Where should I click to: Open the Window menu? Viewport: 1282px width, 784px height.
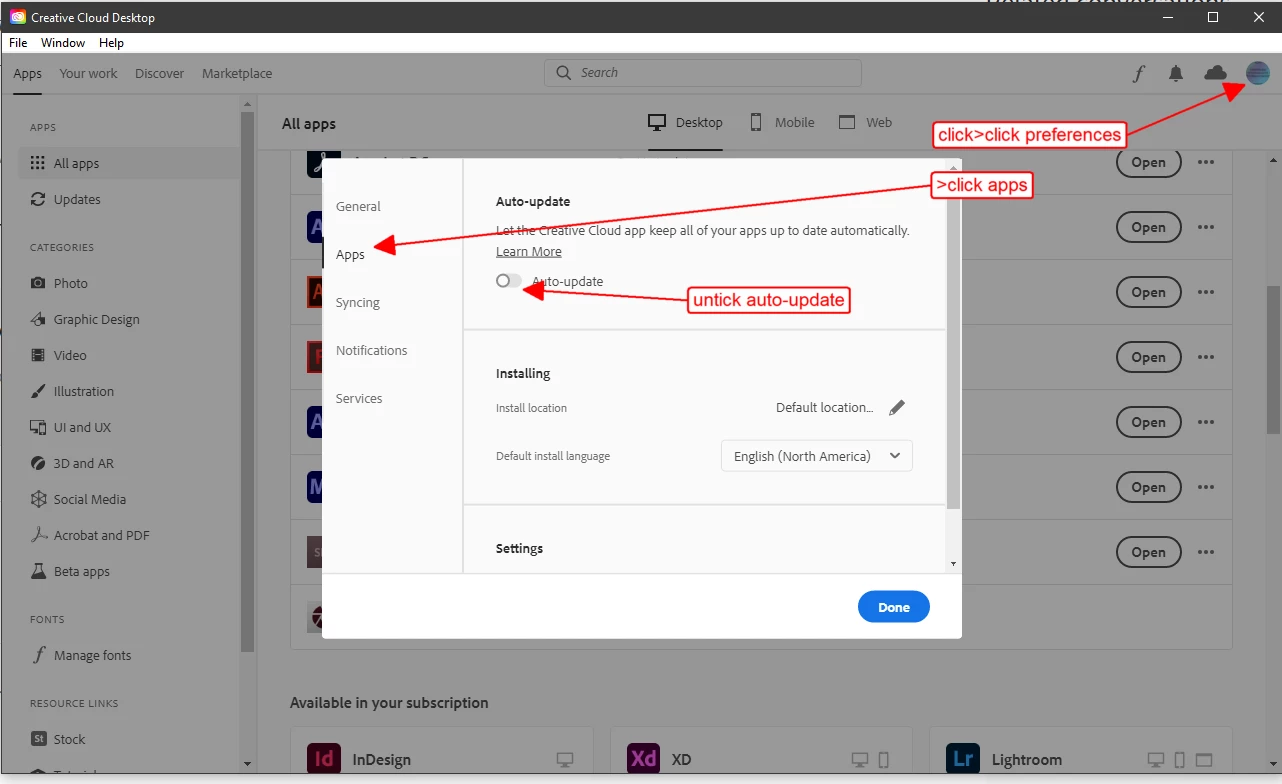click(63, 43)
